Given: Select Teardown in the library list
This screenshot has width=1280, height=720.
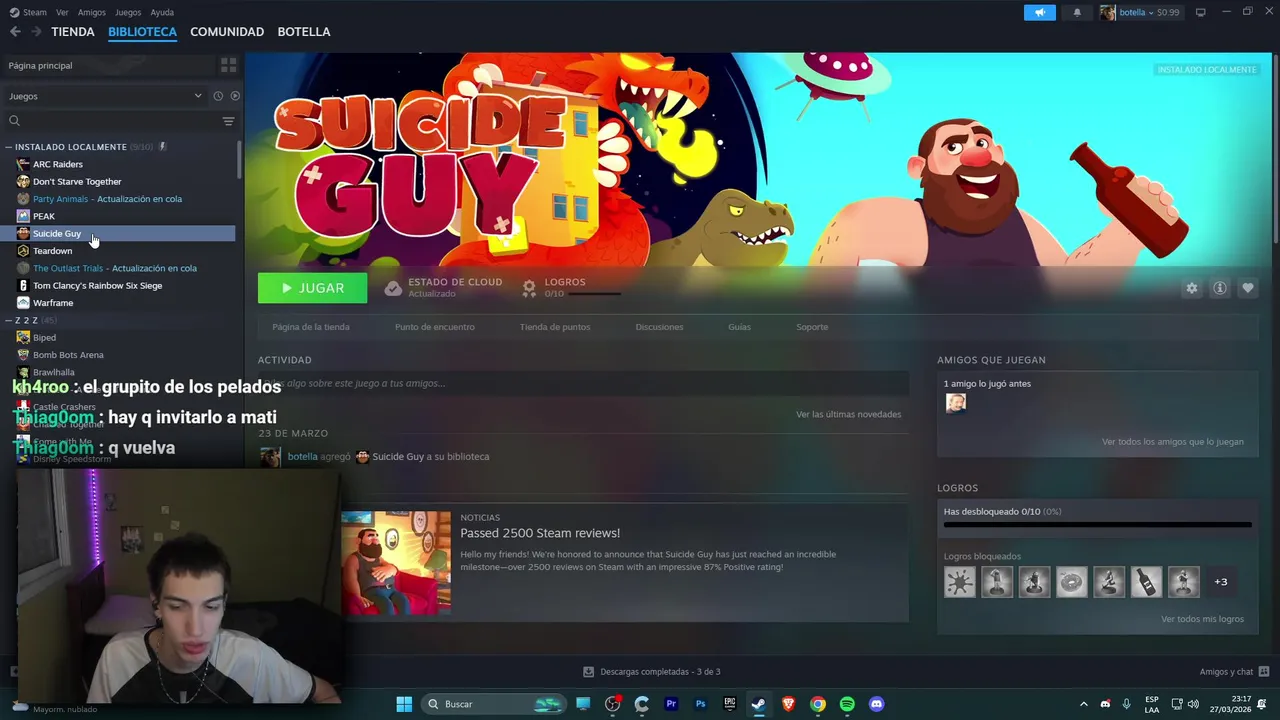Looking at the screenshot, I should point(52,251).
